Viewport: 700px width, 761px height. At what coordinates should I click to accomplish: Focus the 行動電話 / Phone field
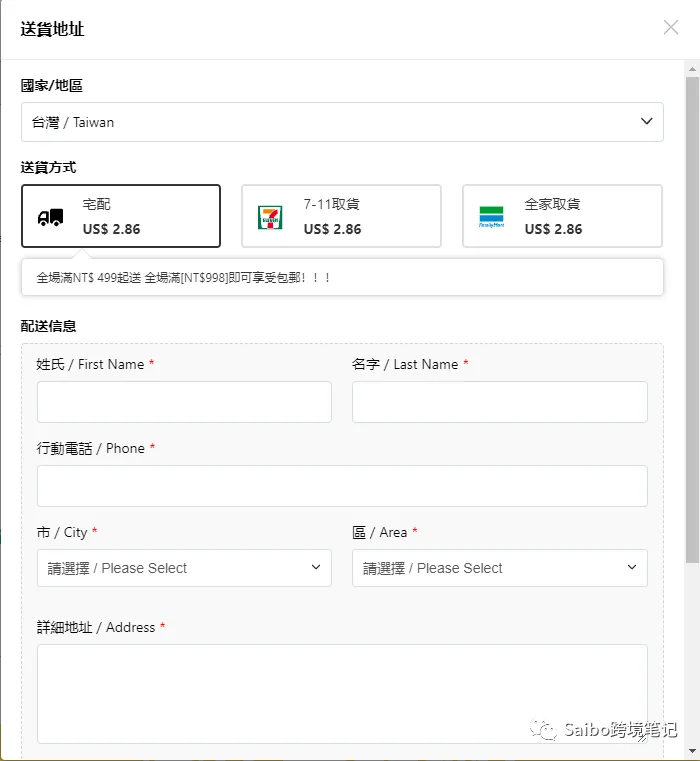pos(342,486)
